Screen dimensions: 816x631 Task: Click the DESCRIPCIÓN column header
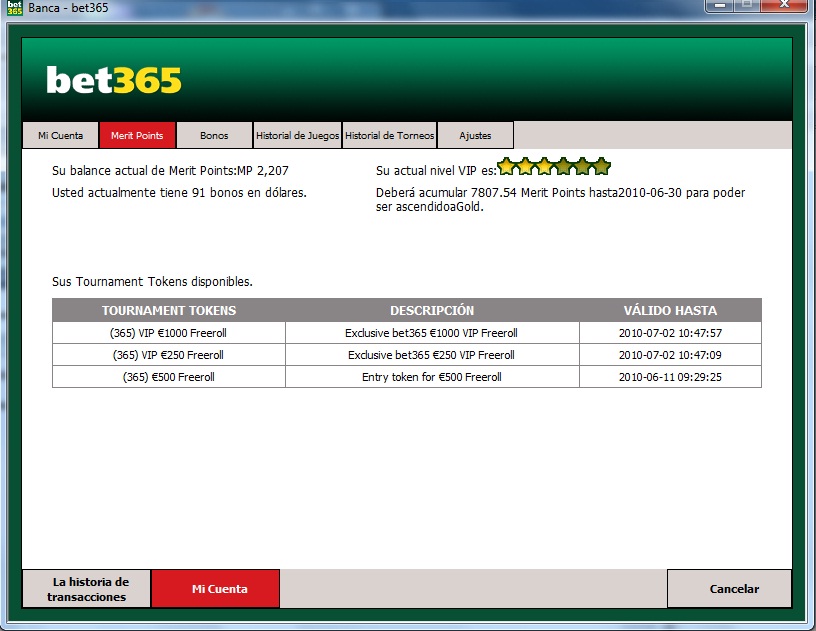point(432,311)
